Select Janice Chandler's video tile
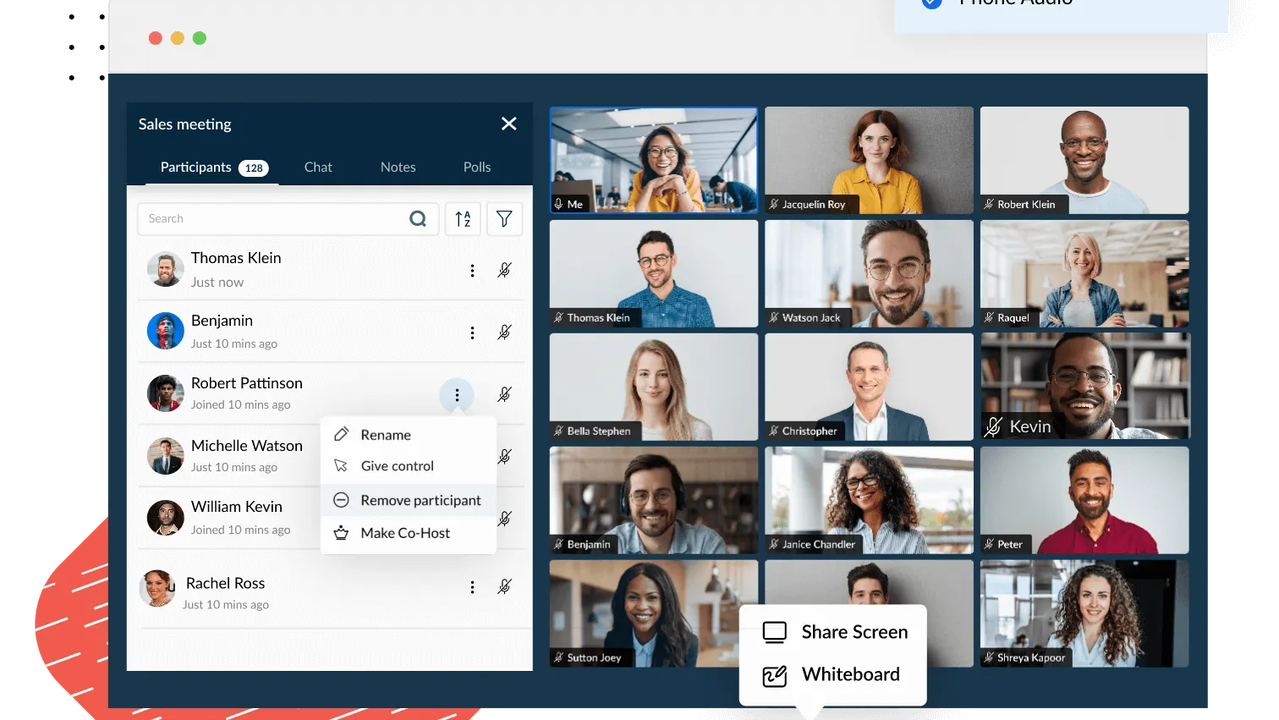This screenshot has height=720, width=1279. coord(869,500)
